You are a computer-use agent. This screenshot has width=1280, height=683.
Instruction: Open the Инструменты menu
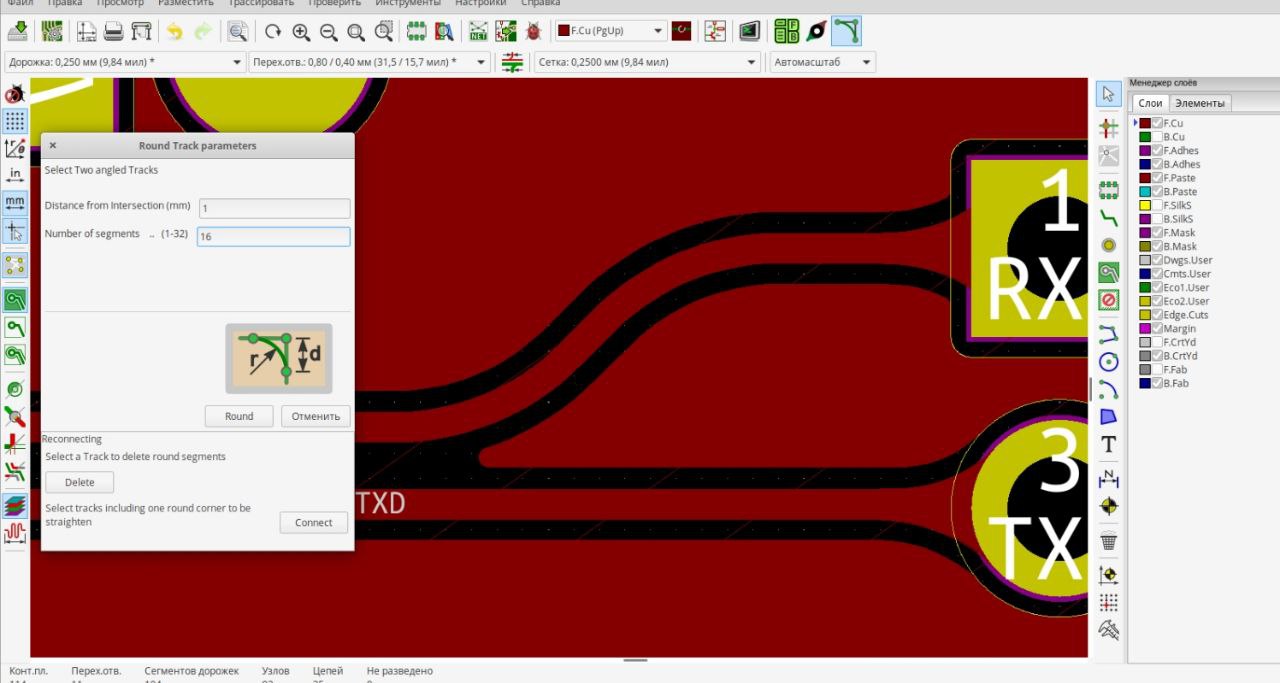point(408,3)
